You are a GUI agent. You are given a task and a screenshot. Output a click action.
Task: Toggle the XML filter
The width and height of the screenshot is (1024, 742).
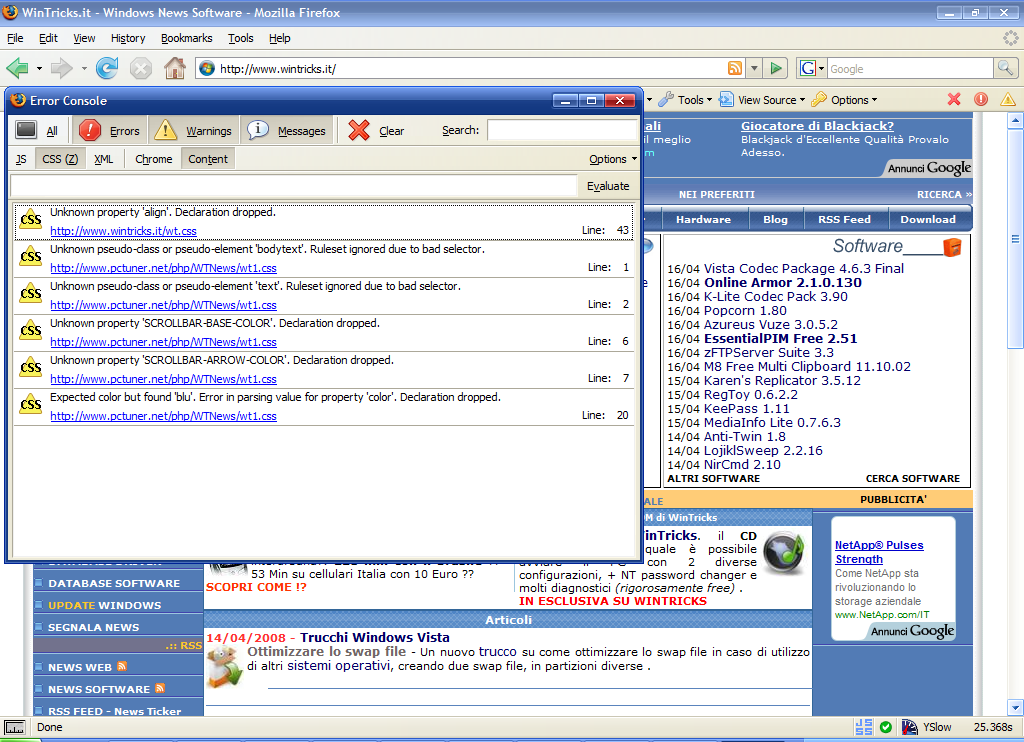coord(103,159)
